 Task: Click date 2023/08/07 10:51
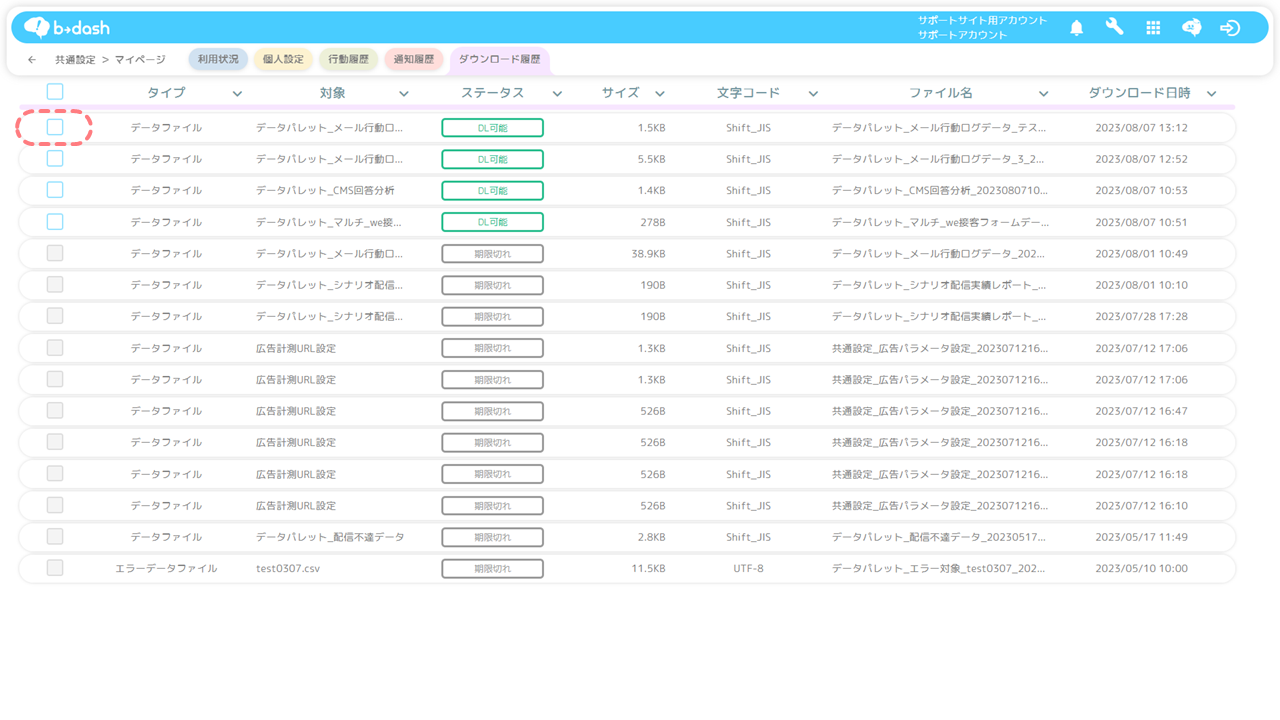pos(1141,222)
